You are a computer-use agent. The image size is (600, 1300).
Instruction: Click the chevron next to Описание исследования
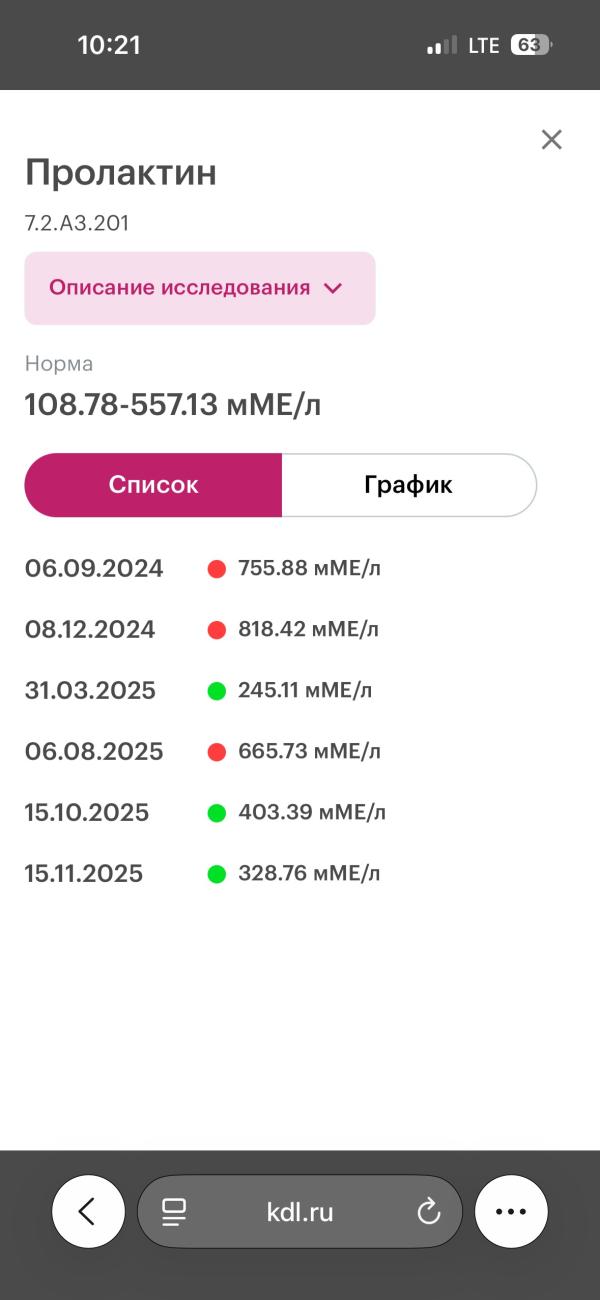click(x=333, y=287)
